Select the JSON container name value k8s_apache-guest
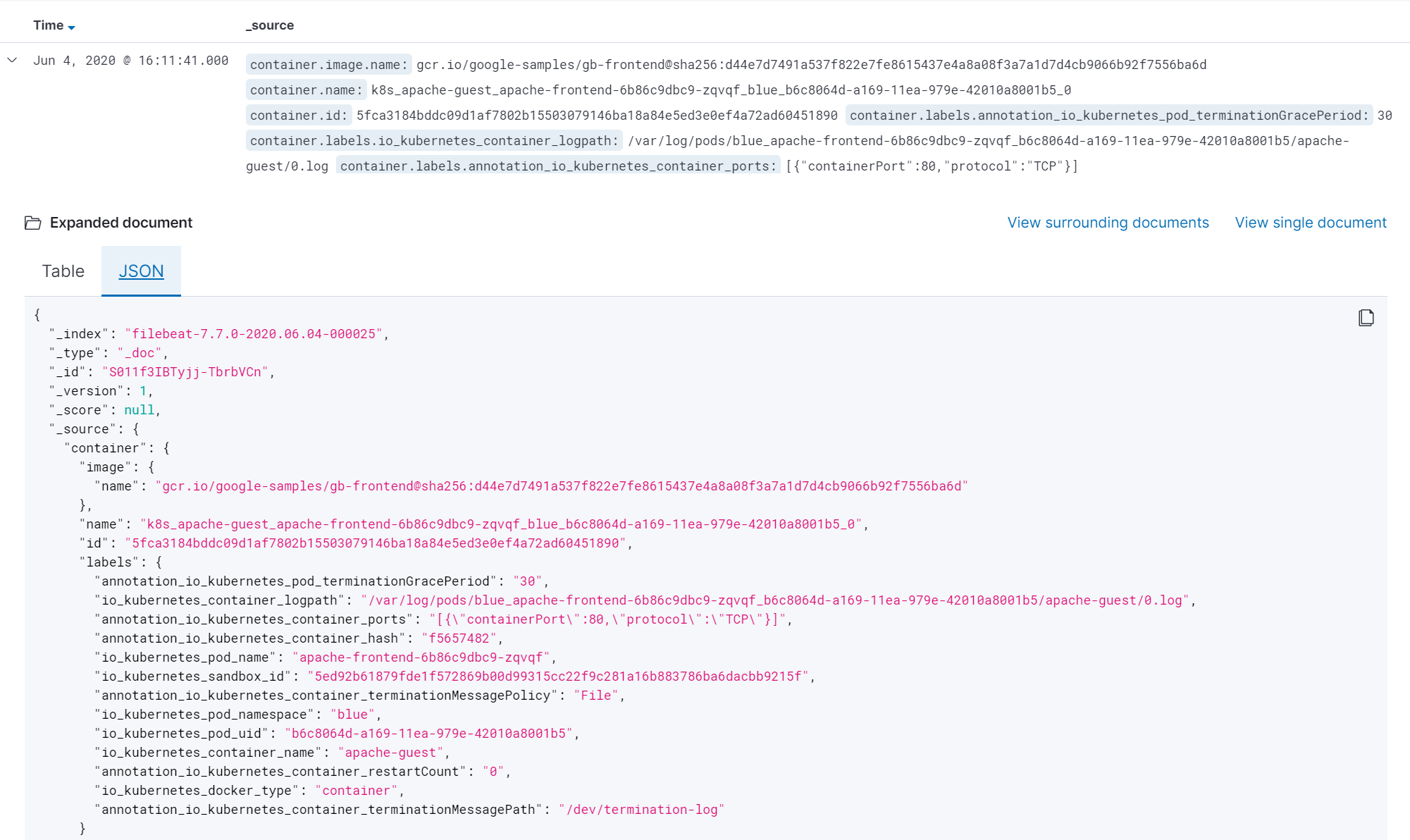 501,524
